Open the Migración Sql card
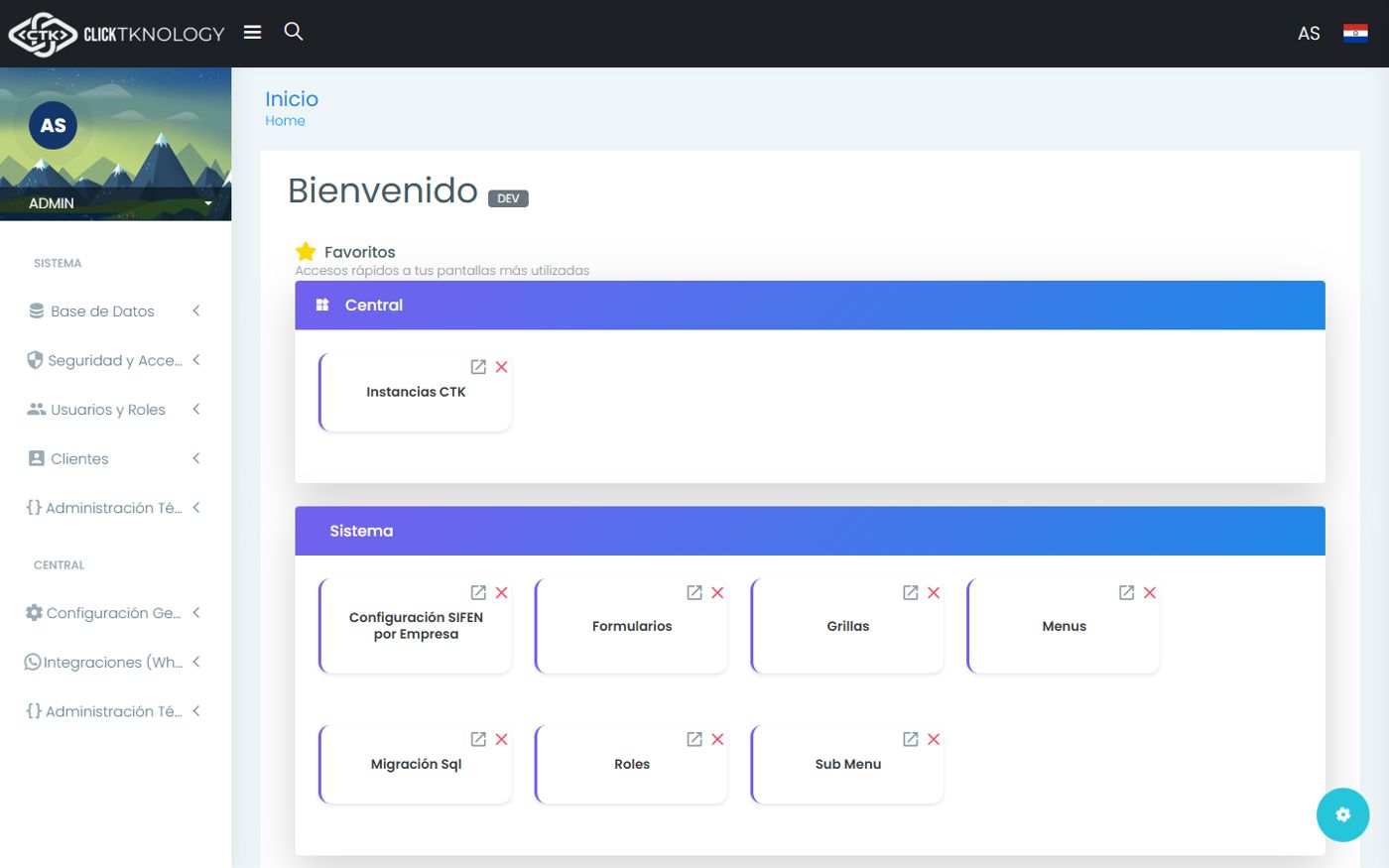Screen dimensions: 1389x868 [416, 764]
